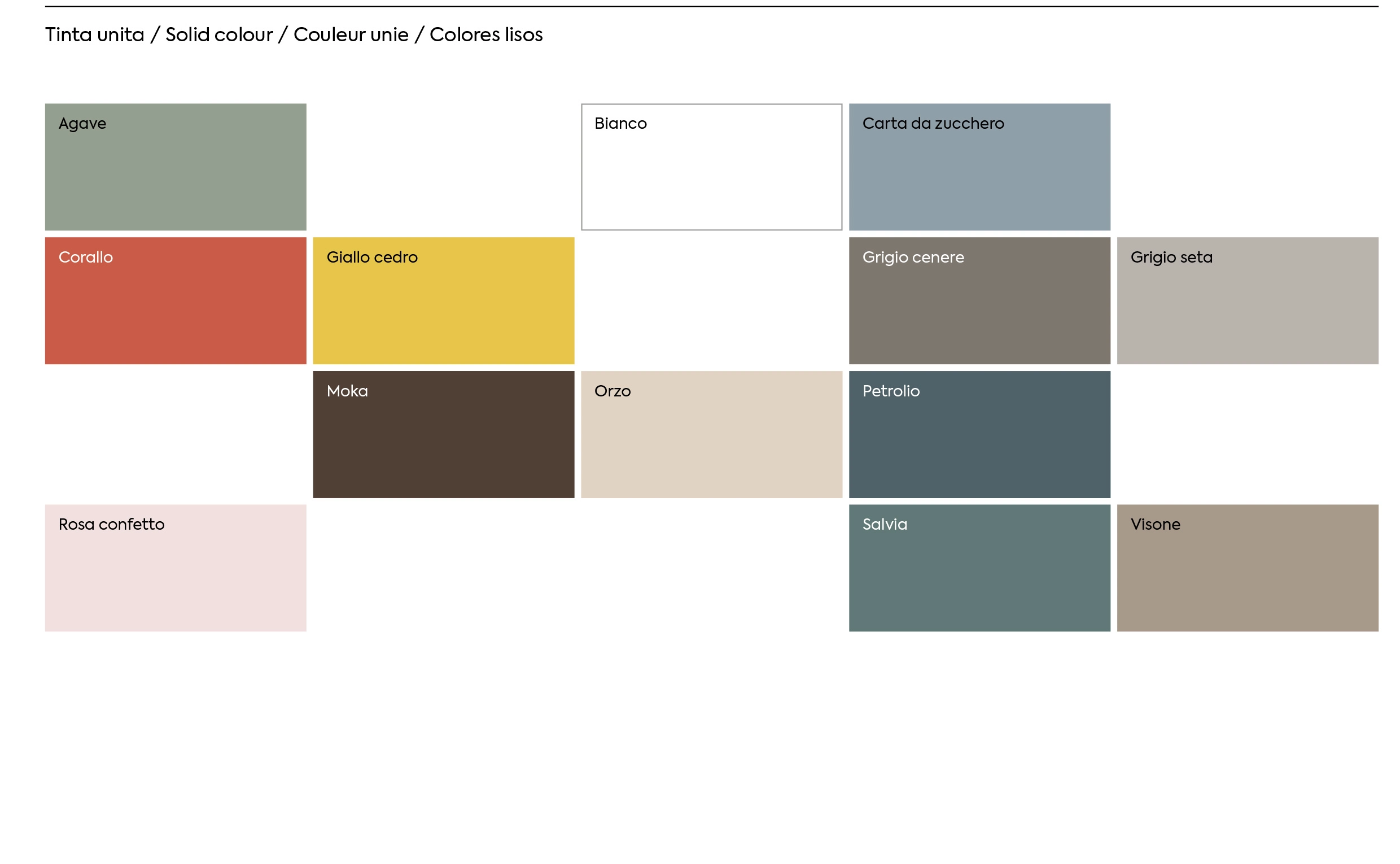
Task: Click the Visone label text
Action: pyautogui.click(x=1154, y=525)
